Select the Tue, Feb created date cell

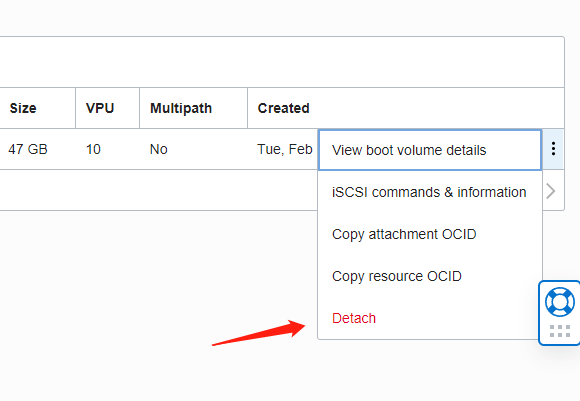point(285,149)
